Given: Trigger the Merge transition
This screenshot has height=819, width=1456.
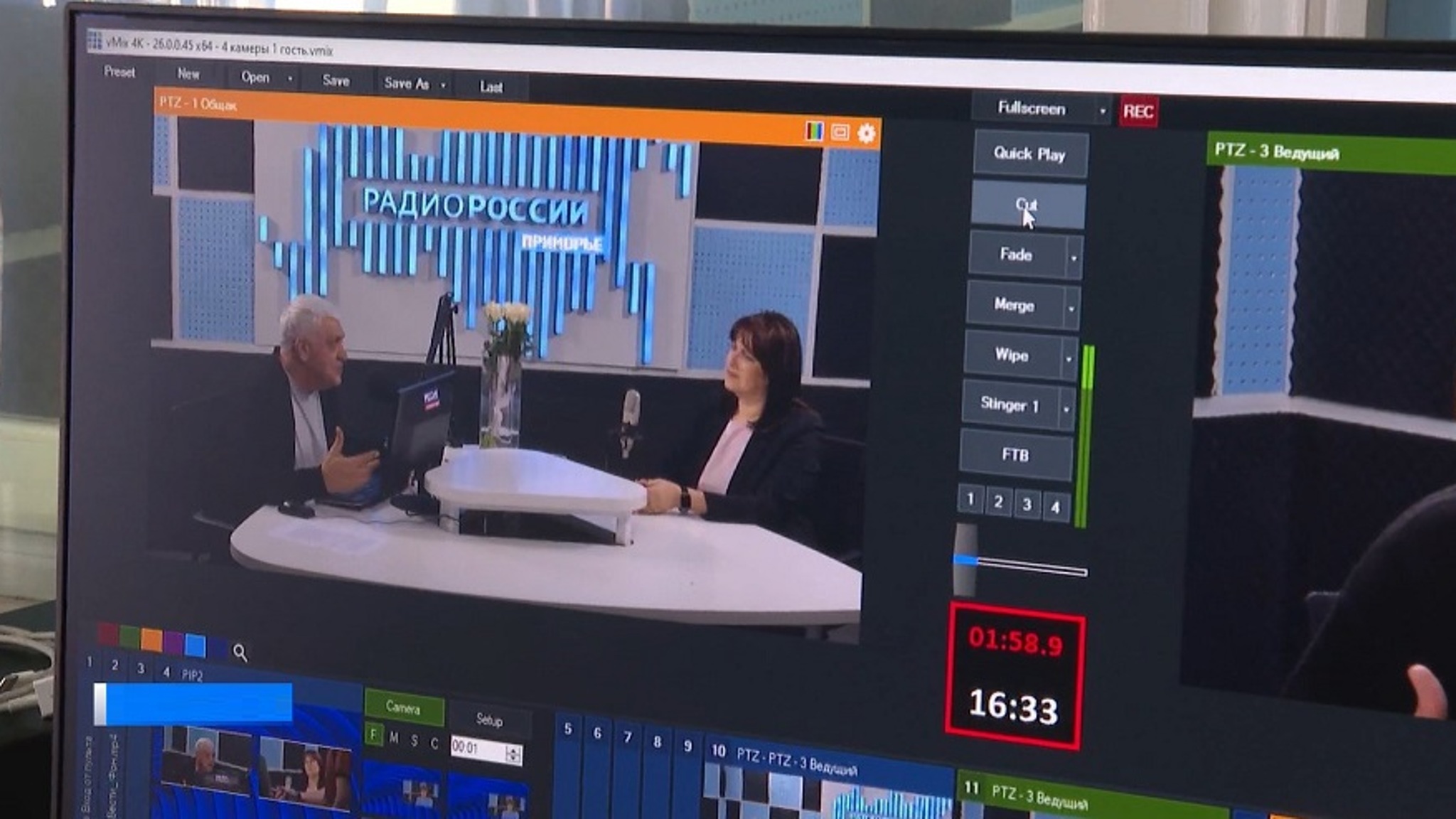Looking at the screenshot, I should (x=1014, y=305).
